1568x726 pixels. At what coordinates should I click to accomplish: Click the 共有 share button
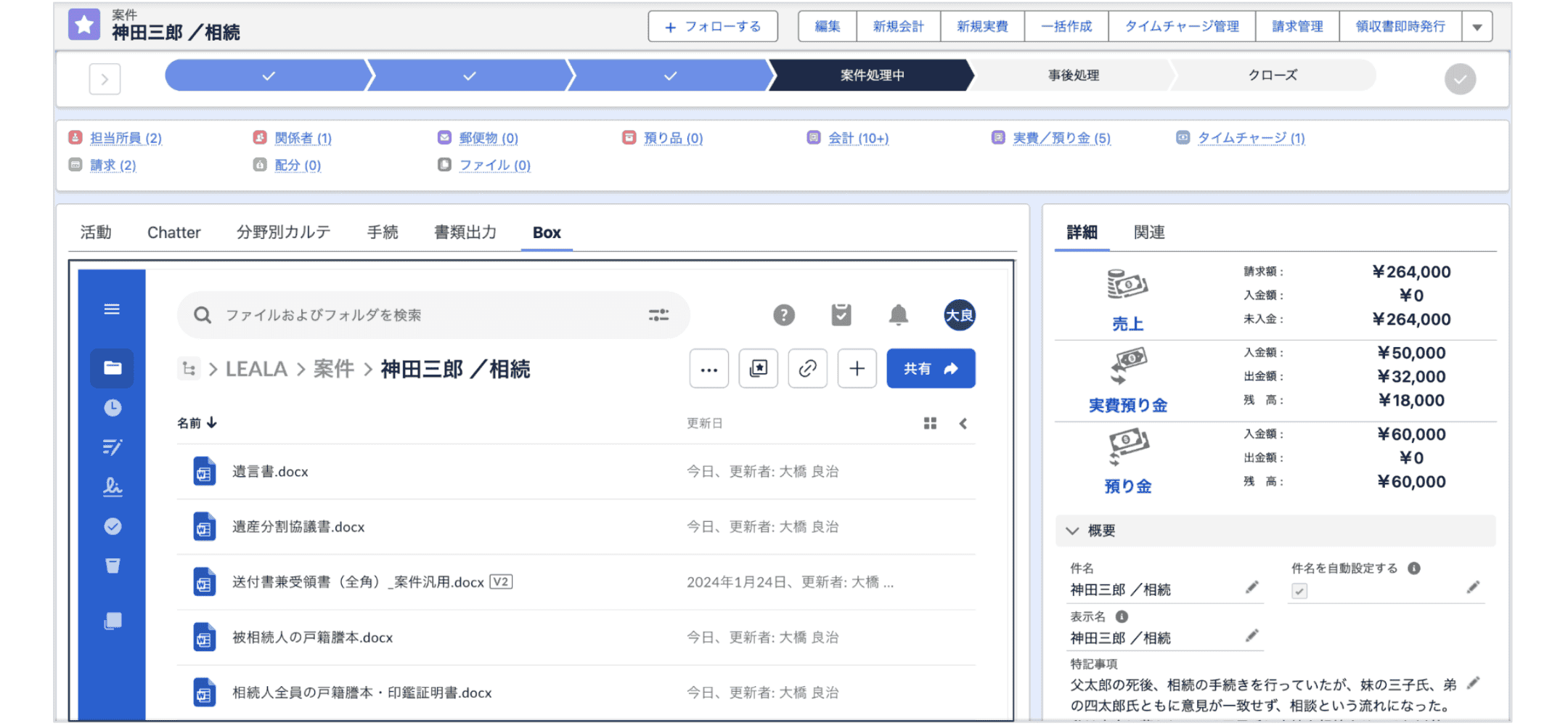coord(931,369)
